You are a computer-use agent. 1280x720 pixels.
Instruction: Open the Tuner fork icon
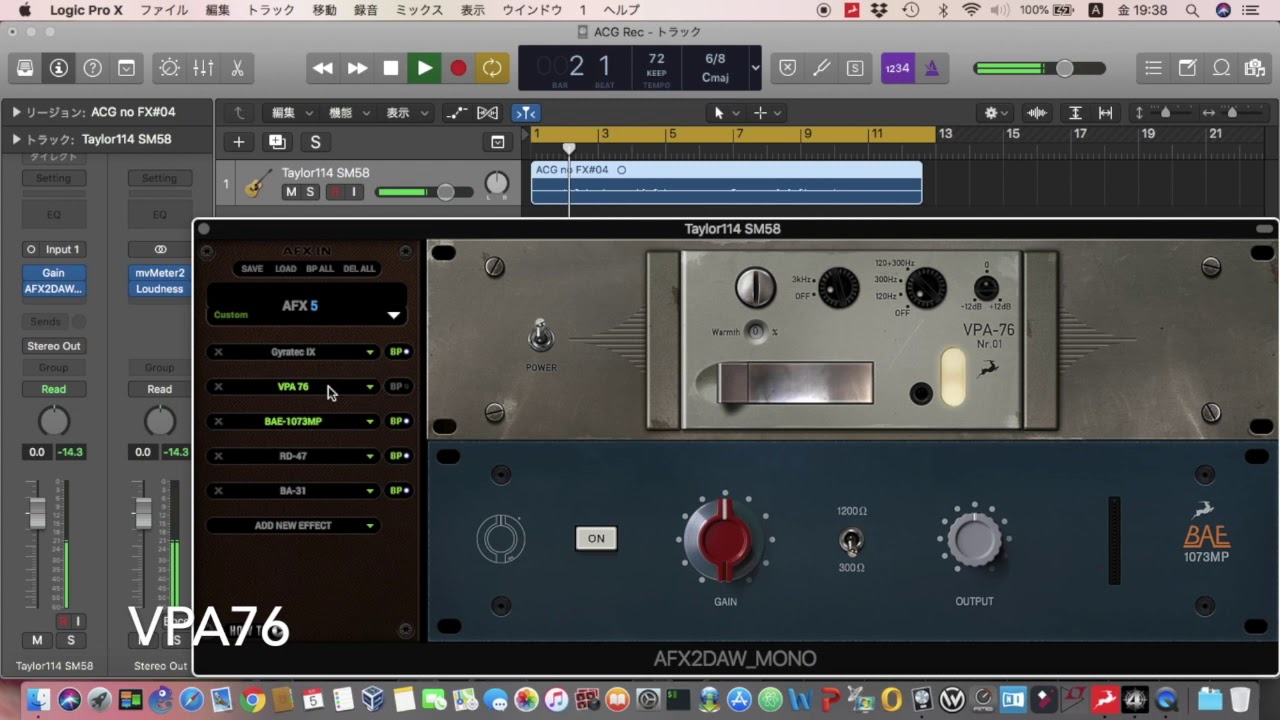point(821,68)
